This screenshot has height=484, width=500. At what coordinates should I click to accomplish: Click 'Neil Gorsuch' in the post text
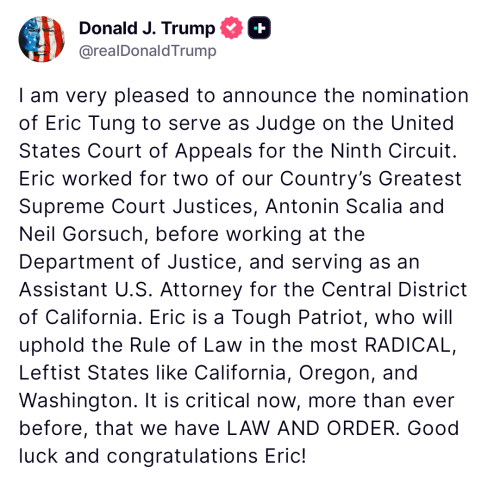tap(81, 234)
